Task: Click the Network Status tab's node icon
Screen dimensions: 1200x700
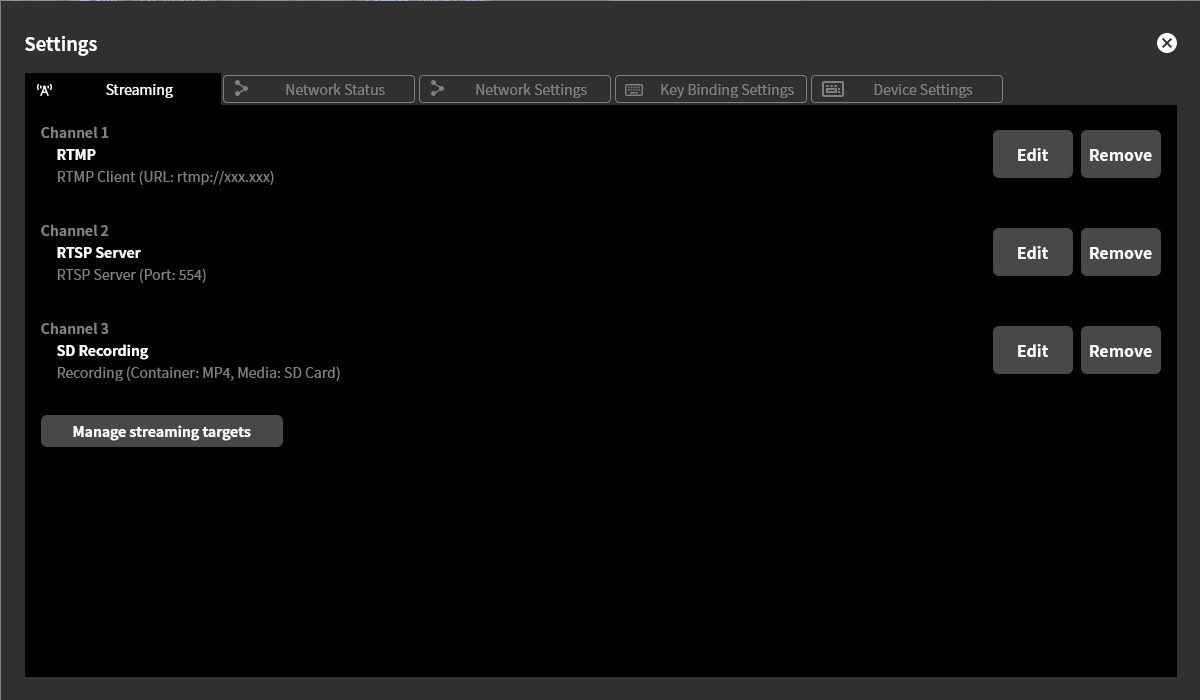Action: [241, 89]
